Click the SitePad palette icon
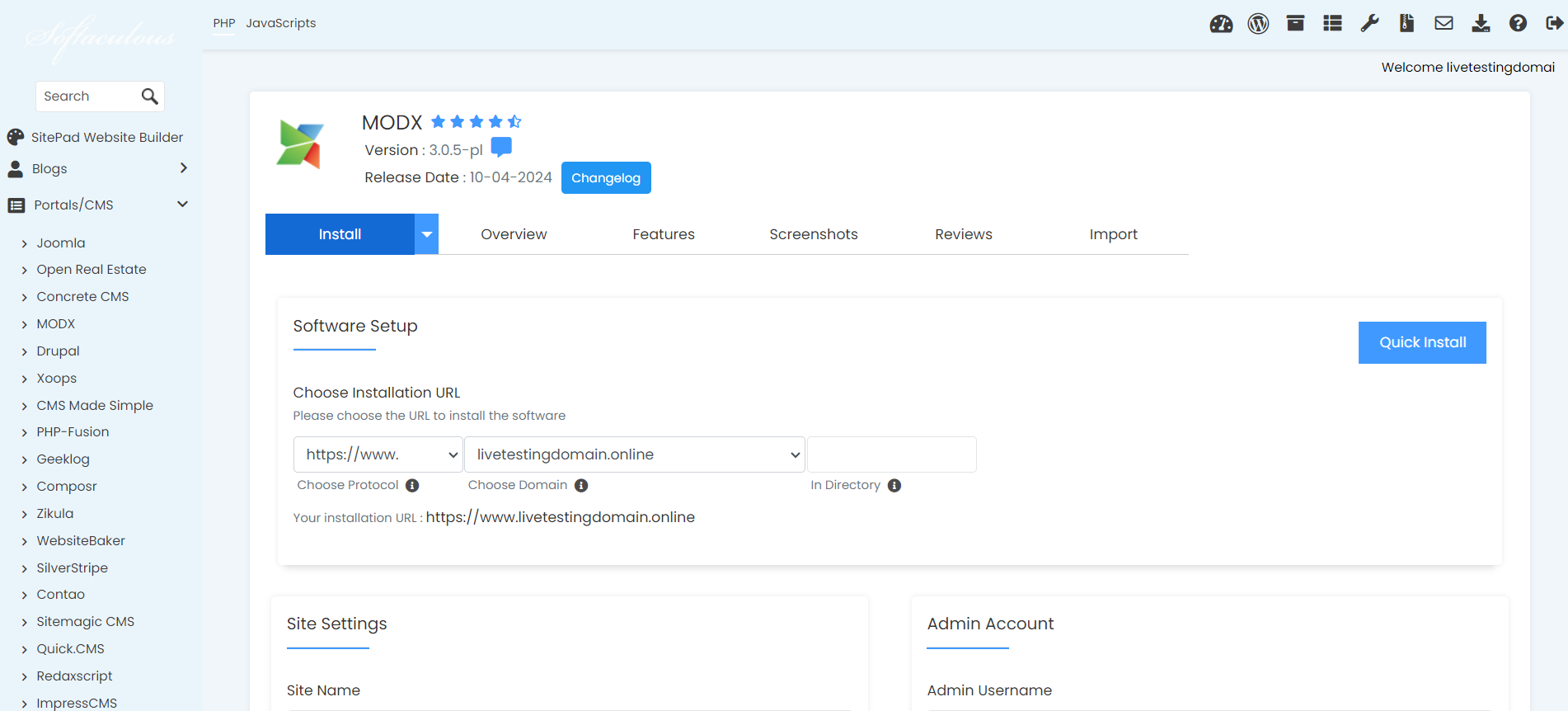The height and width of the screenshot is (711, 1568). tap(16, 137)
